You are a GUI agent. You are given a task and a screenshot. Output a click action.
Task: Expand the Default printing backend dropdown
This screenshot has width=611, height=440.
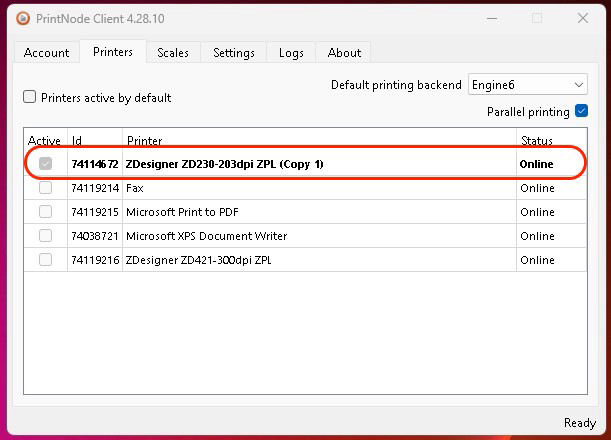click(527, 85)
